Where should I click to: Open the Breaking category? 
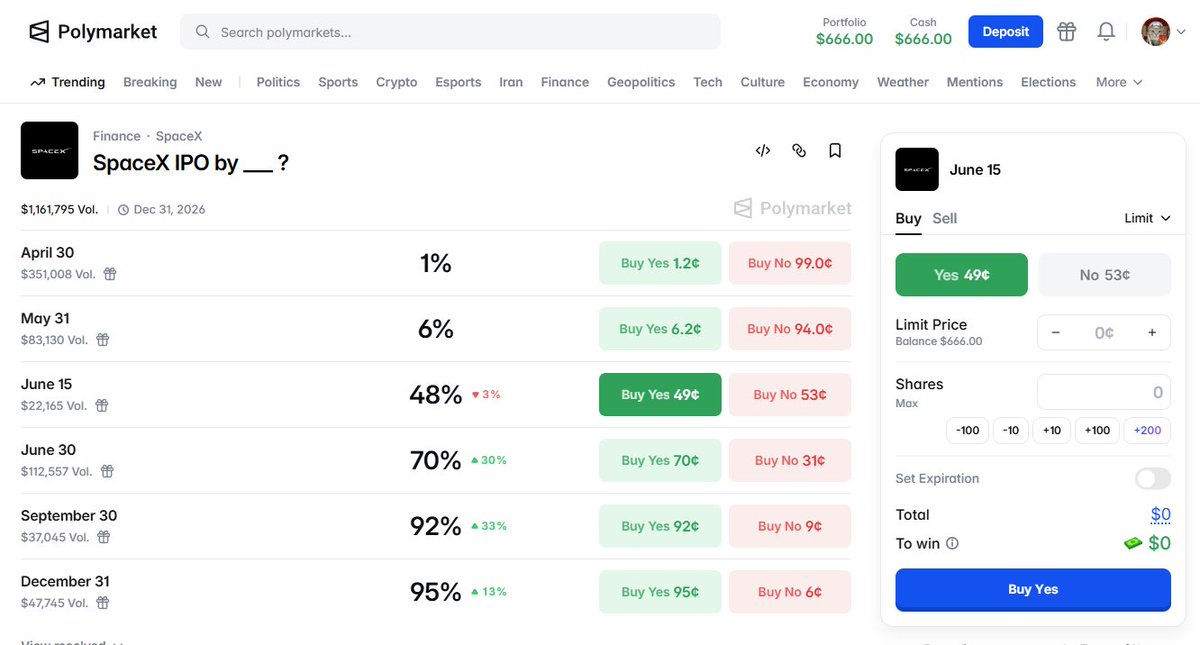click(150, 82)
